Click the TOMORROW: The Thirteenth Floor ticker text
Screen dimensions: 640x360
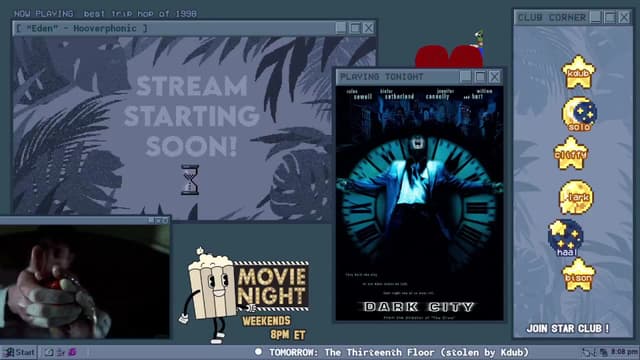(x=398, y=352)
